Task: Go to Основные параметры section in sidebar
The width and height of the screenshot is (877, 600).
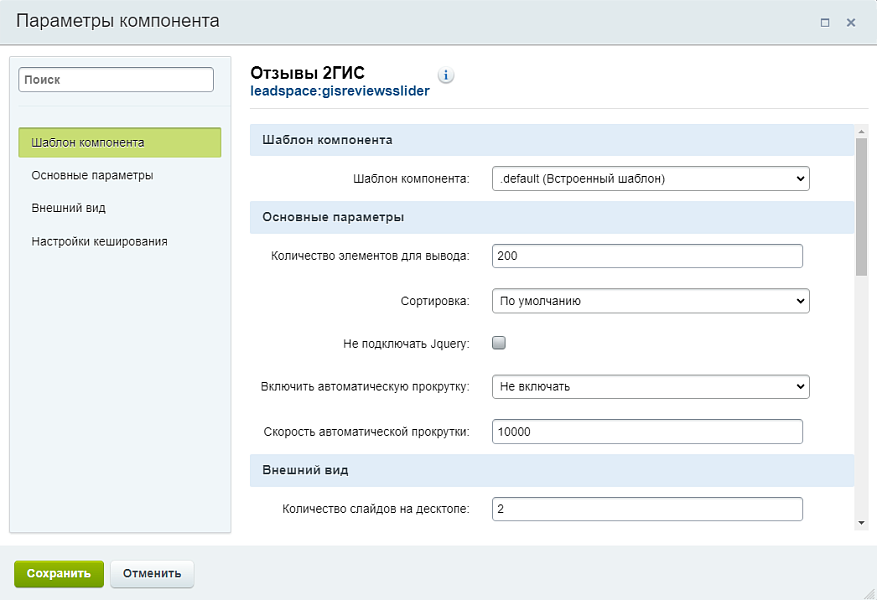Action: [x=92, y=175]
